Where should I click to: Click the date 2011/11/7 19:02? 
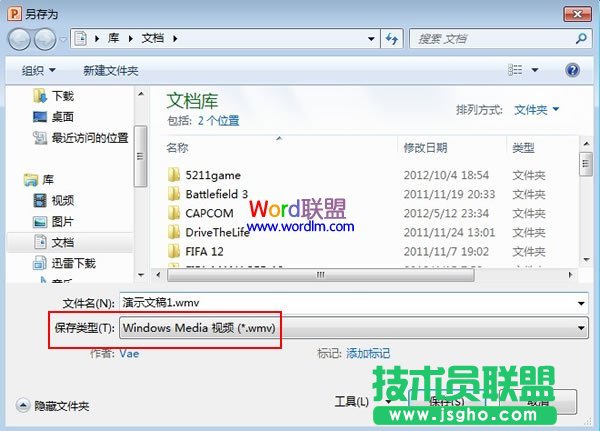[x=446, y=251]
